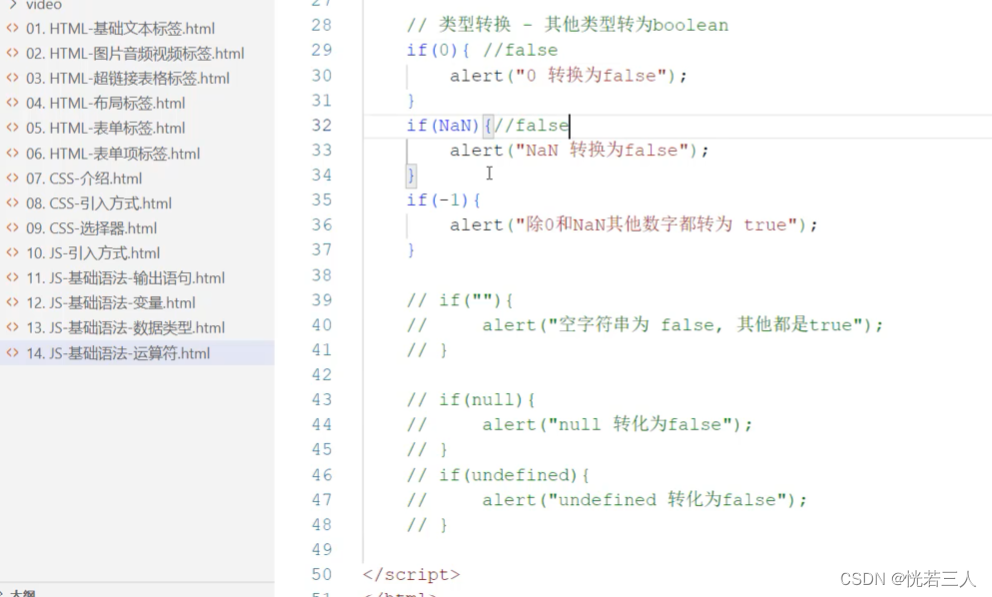Click line number 39 in gutter
This screenshot has width=992, height=597.
click(x=321, y=300)
